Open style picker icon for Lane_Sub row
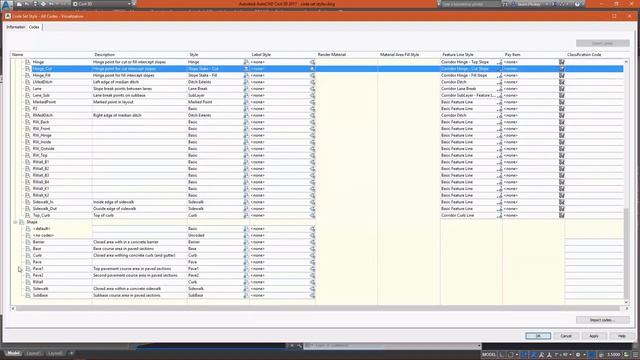 coord(246,96)
